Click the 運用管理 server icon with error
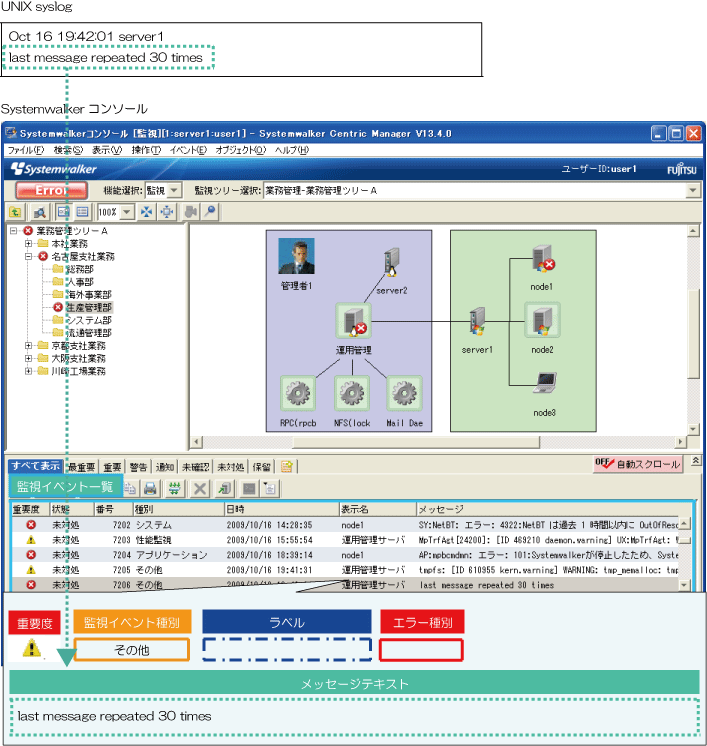 (x=354, y=321)
